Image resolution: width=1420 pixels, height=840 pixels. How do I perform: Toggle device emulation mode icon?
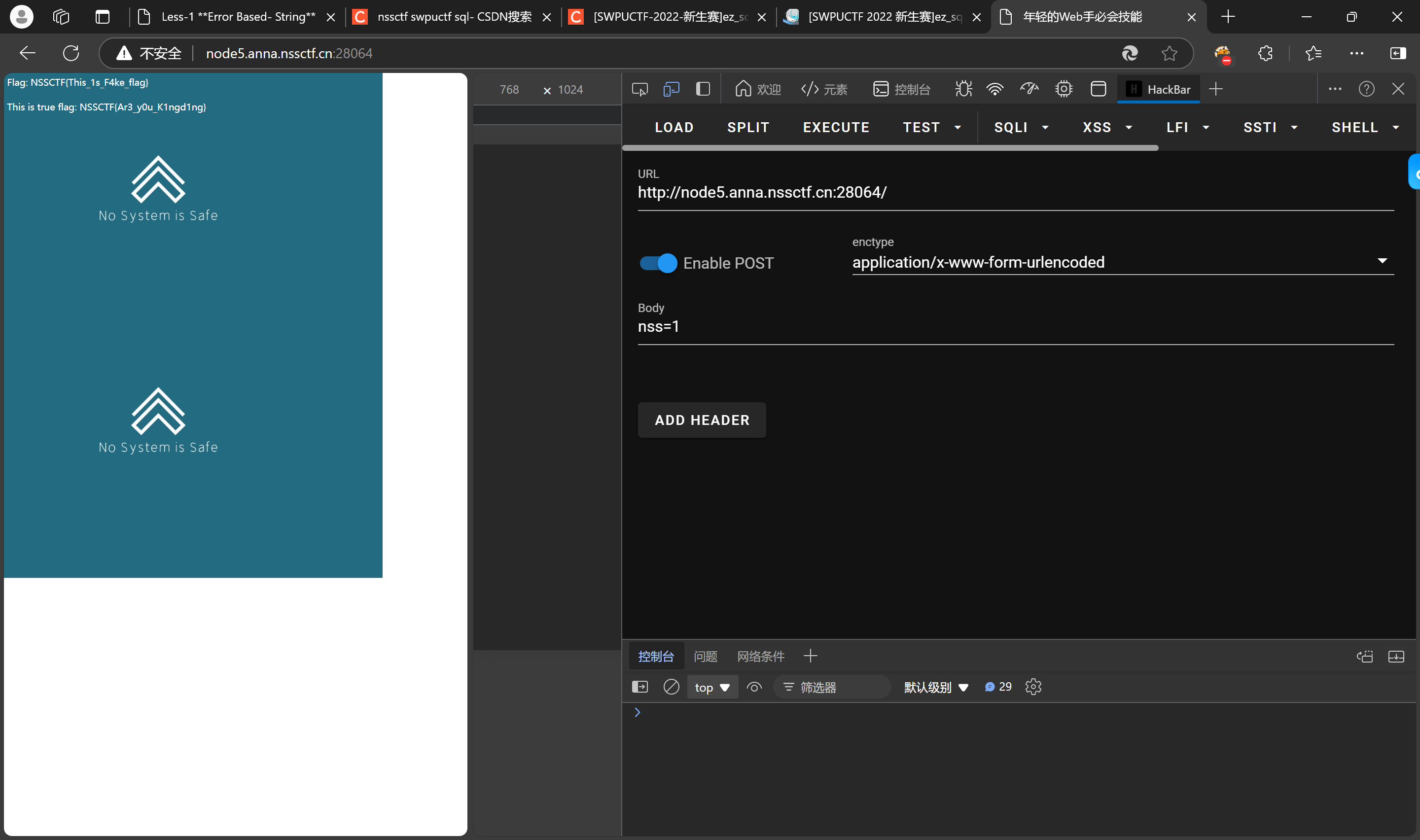click(x=671, y=89)
